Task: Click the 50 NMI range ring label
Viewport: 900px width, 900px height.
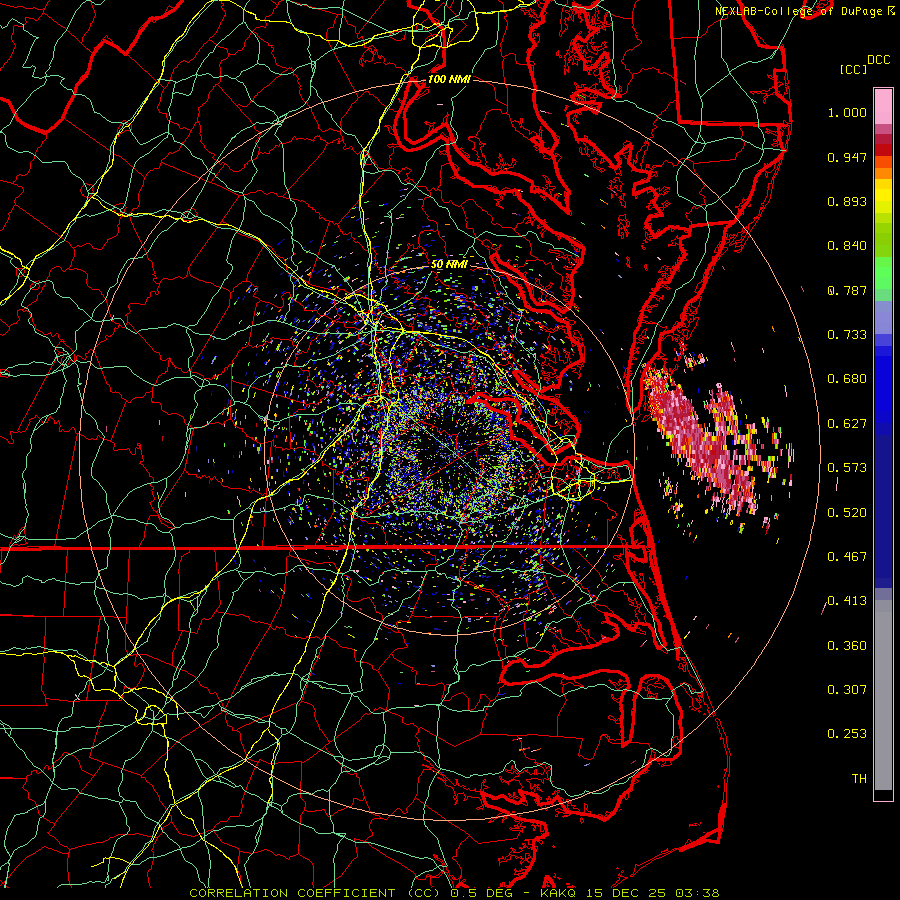Action: [449, 265]
